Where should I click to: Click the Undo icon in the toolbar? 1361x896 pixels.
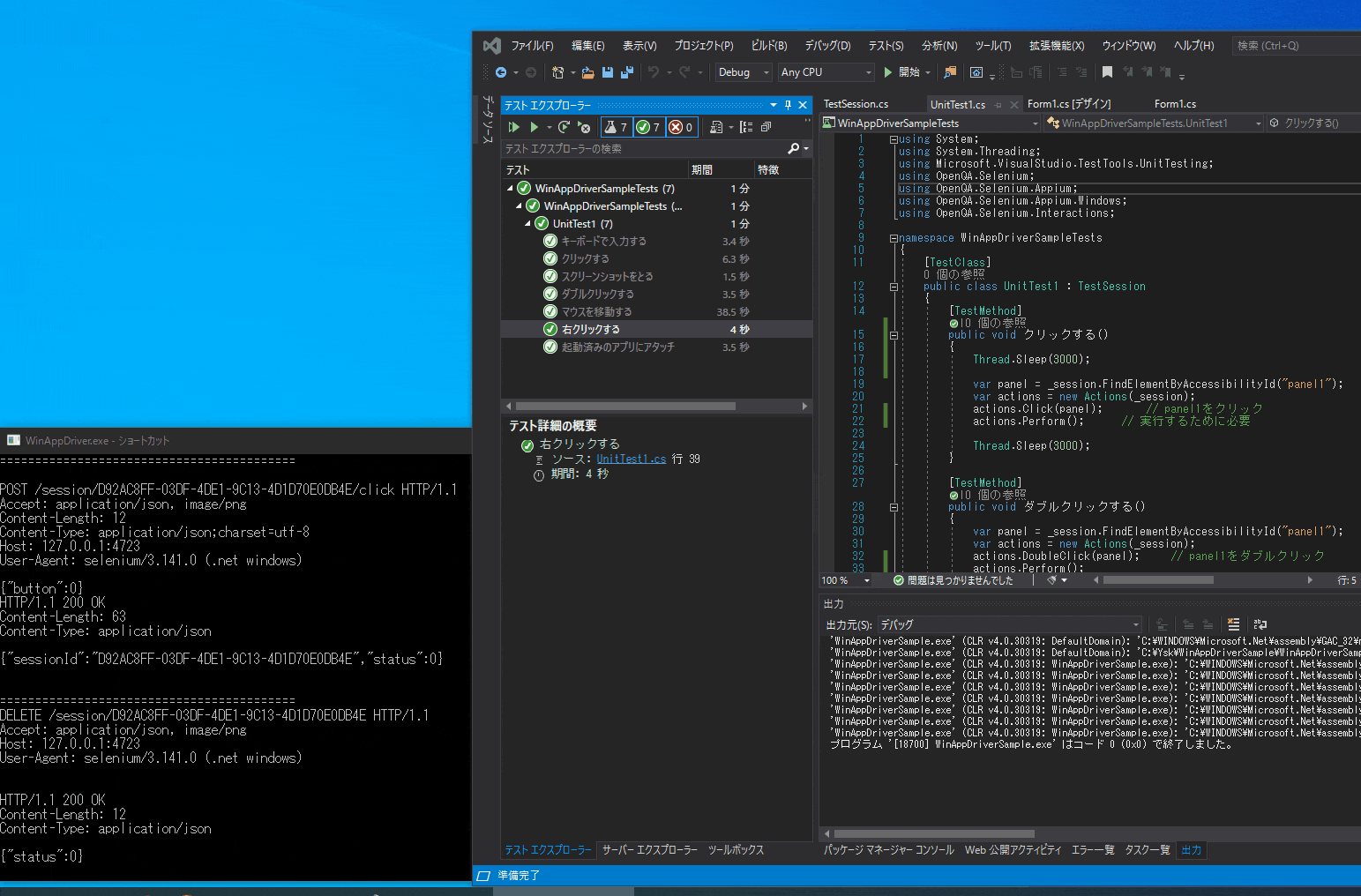pyautogui.click(x=653, y=72)
